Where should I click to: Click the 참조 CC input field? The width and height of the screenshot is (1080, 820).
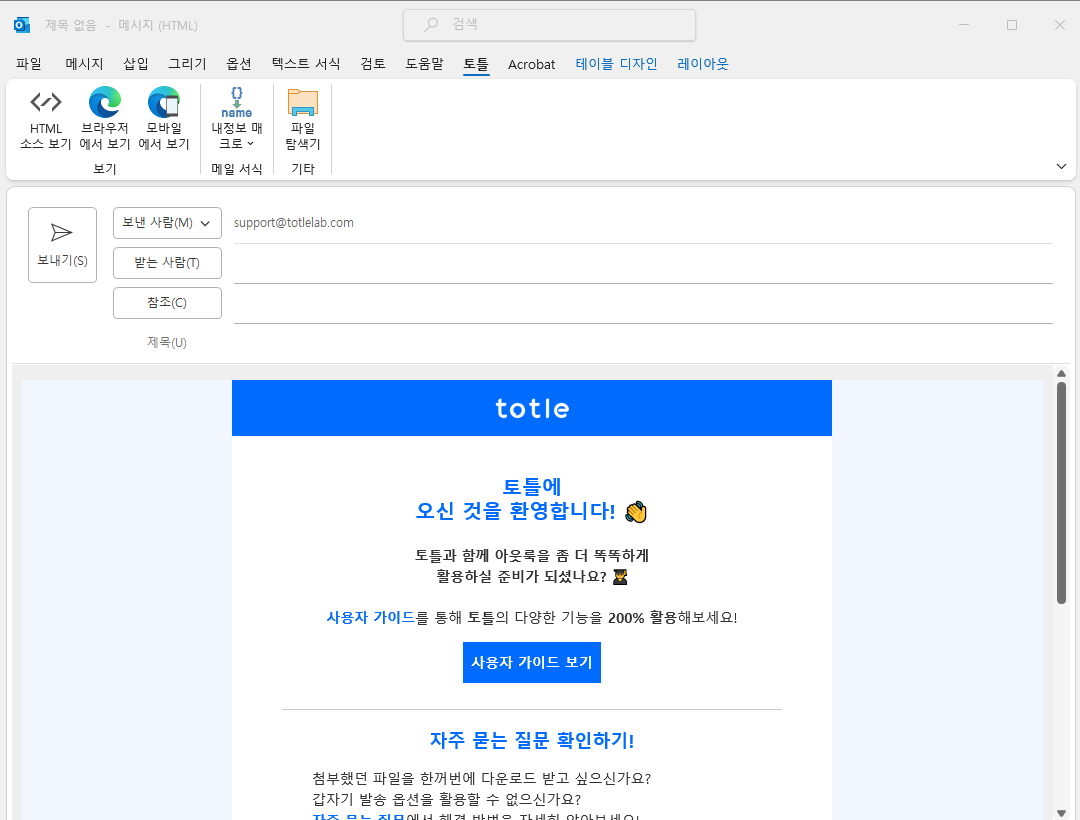(643, 303)
